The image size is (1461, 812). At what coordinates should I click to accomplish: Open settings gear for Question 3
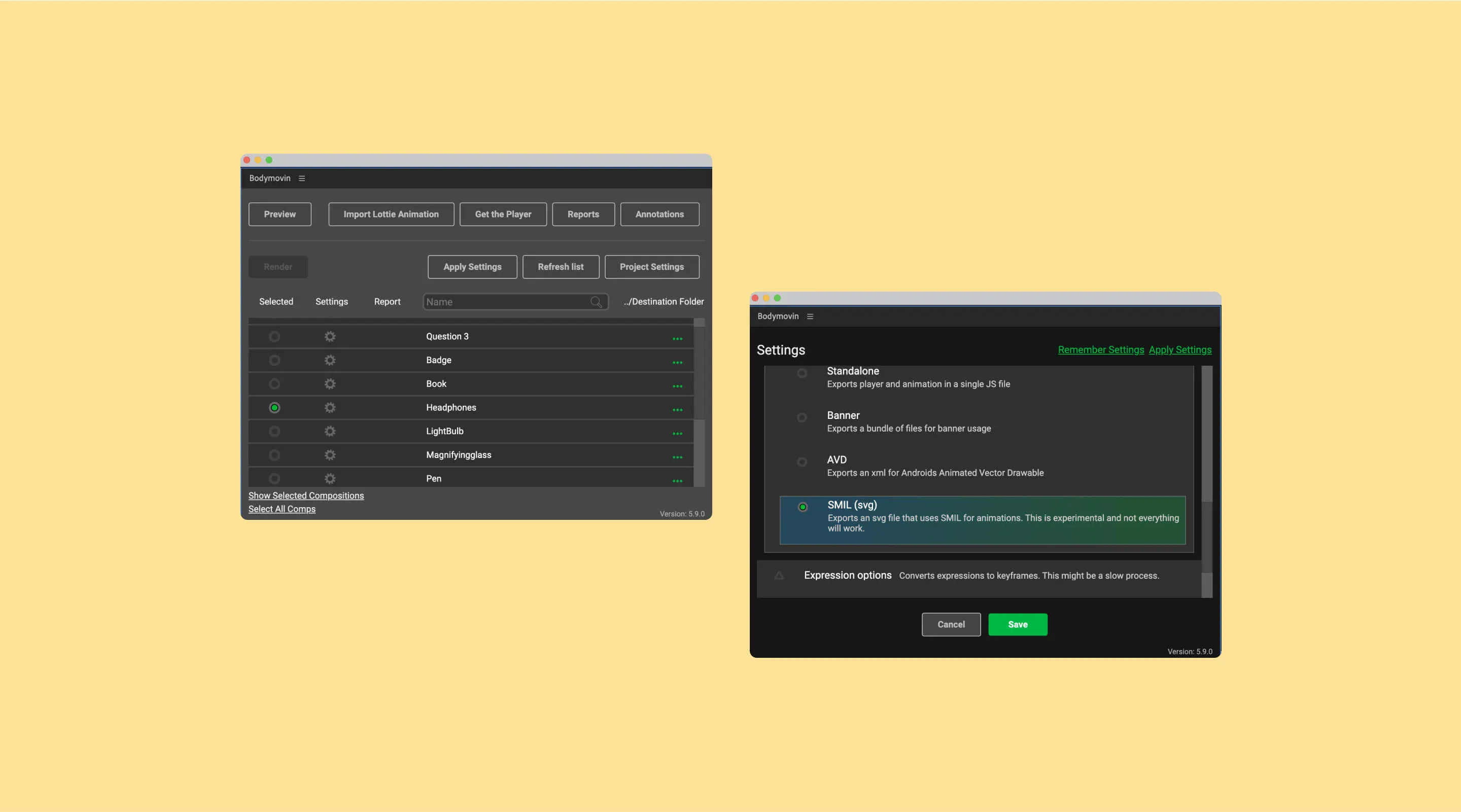click(x=330, y=336)
